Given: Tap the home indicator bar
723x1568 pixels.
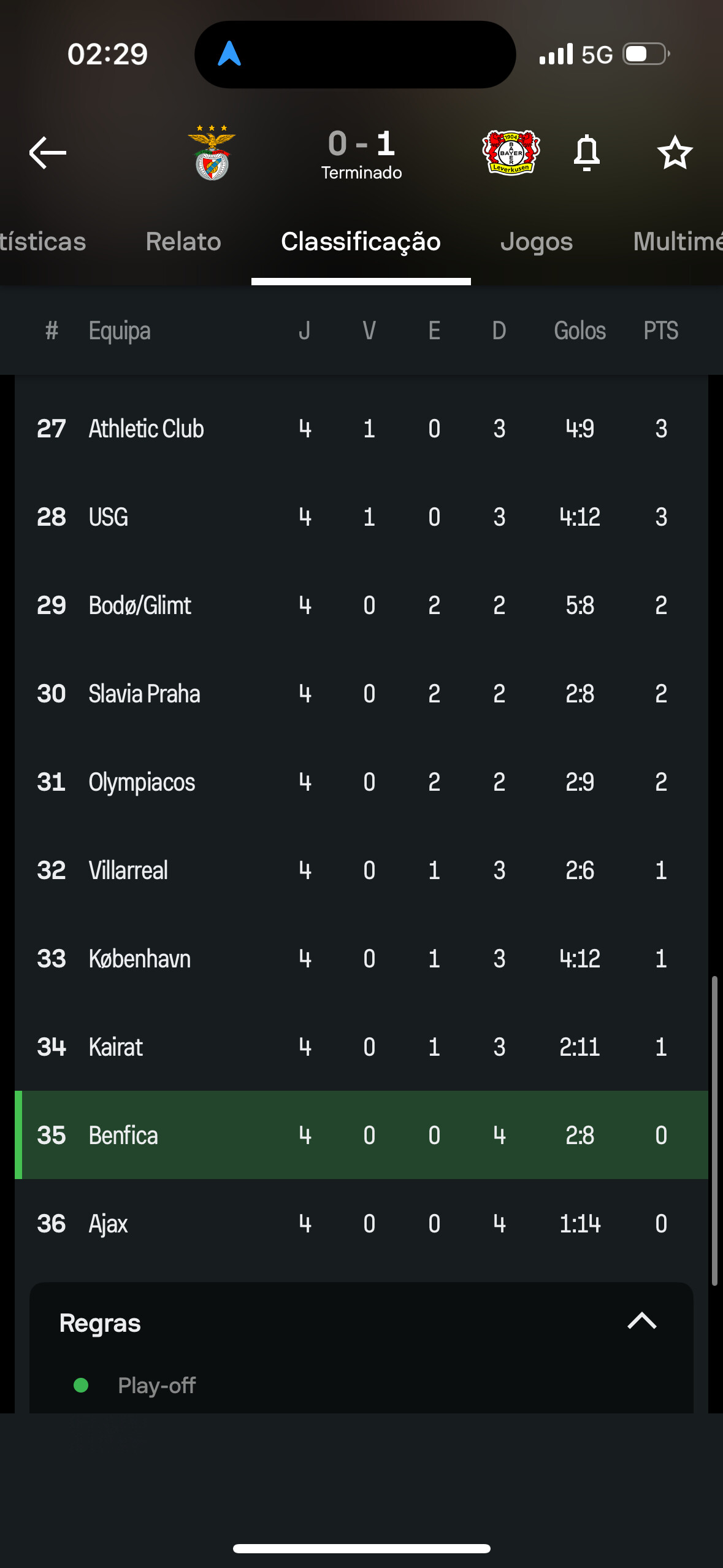Looking at the screenshot, I should click(x=361, y=1548).
